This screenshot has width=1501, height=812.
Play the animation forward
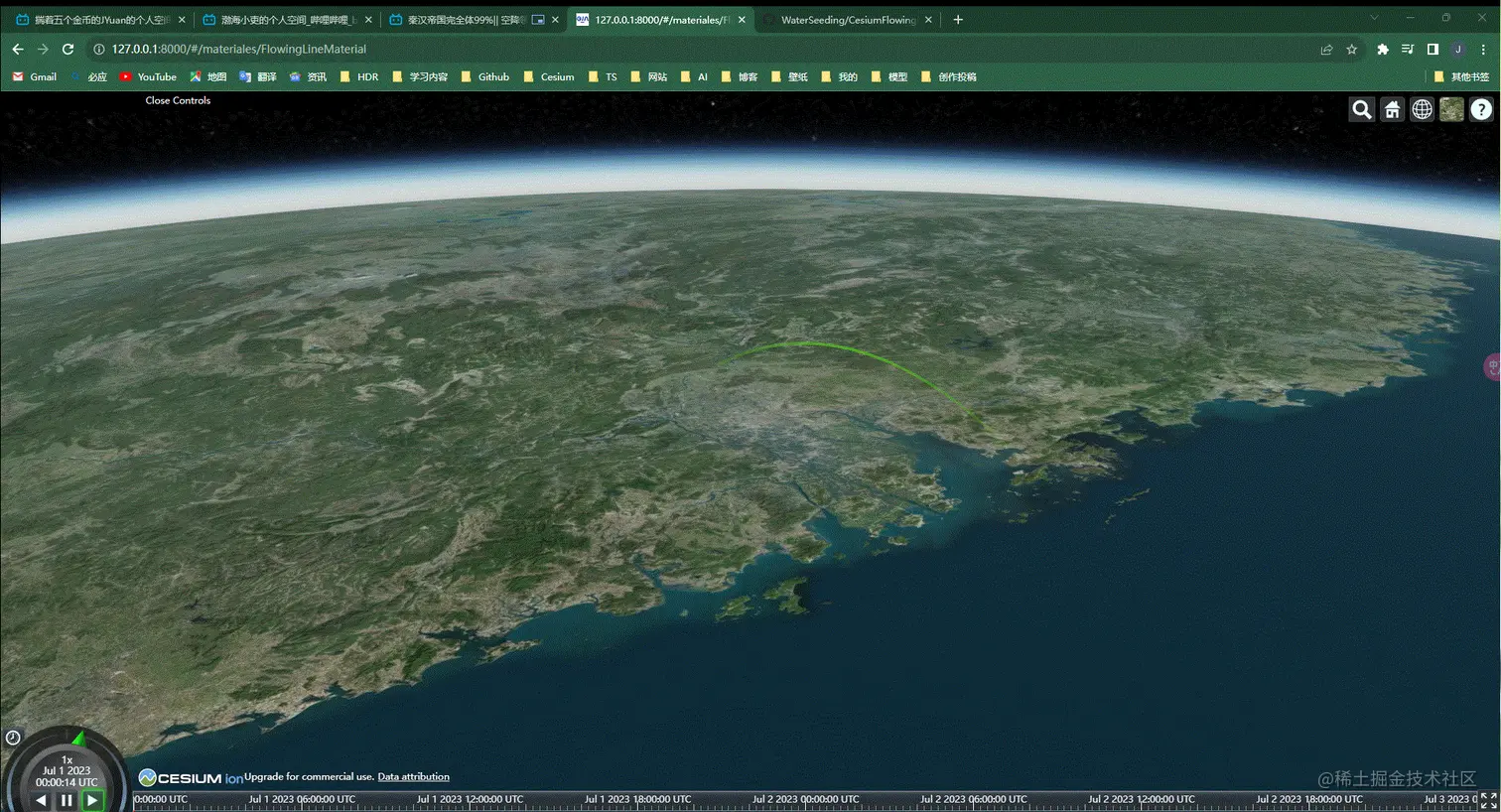92,800
